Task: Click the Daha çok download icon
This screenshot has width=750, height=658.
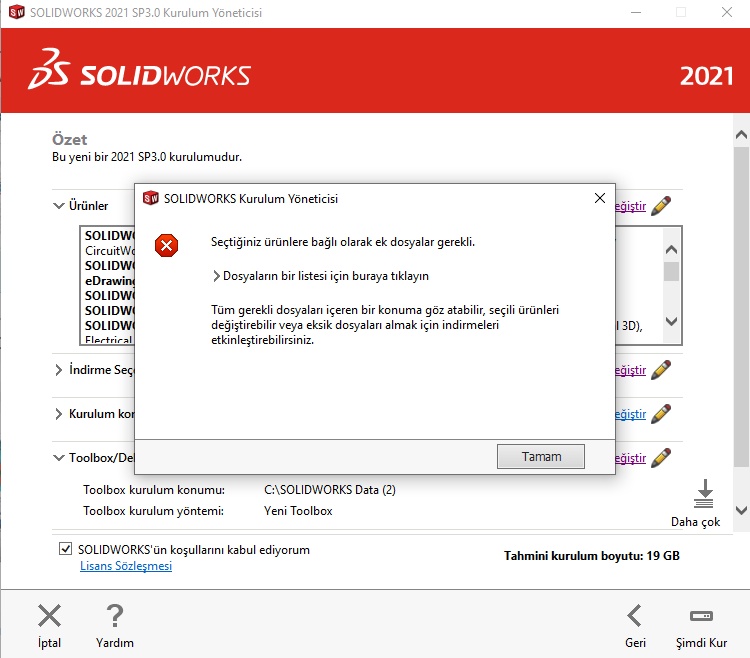Action: click(704, 494)
